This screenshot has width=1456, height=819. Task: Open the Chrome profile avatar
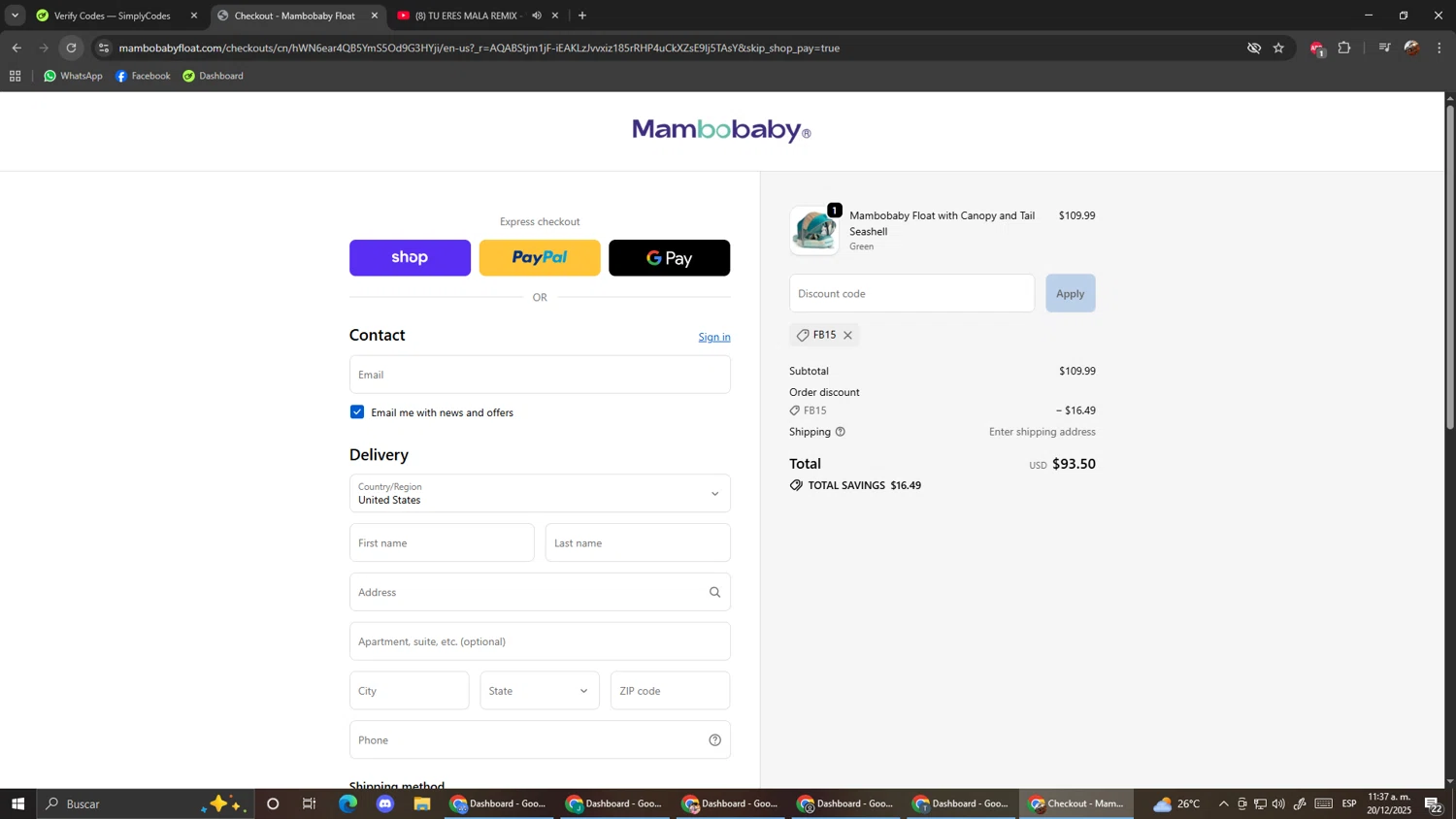tap(1412, 48)
